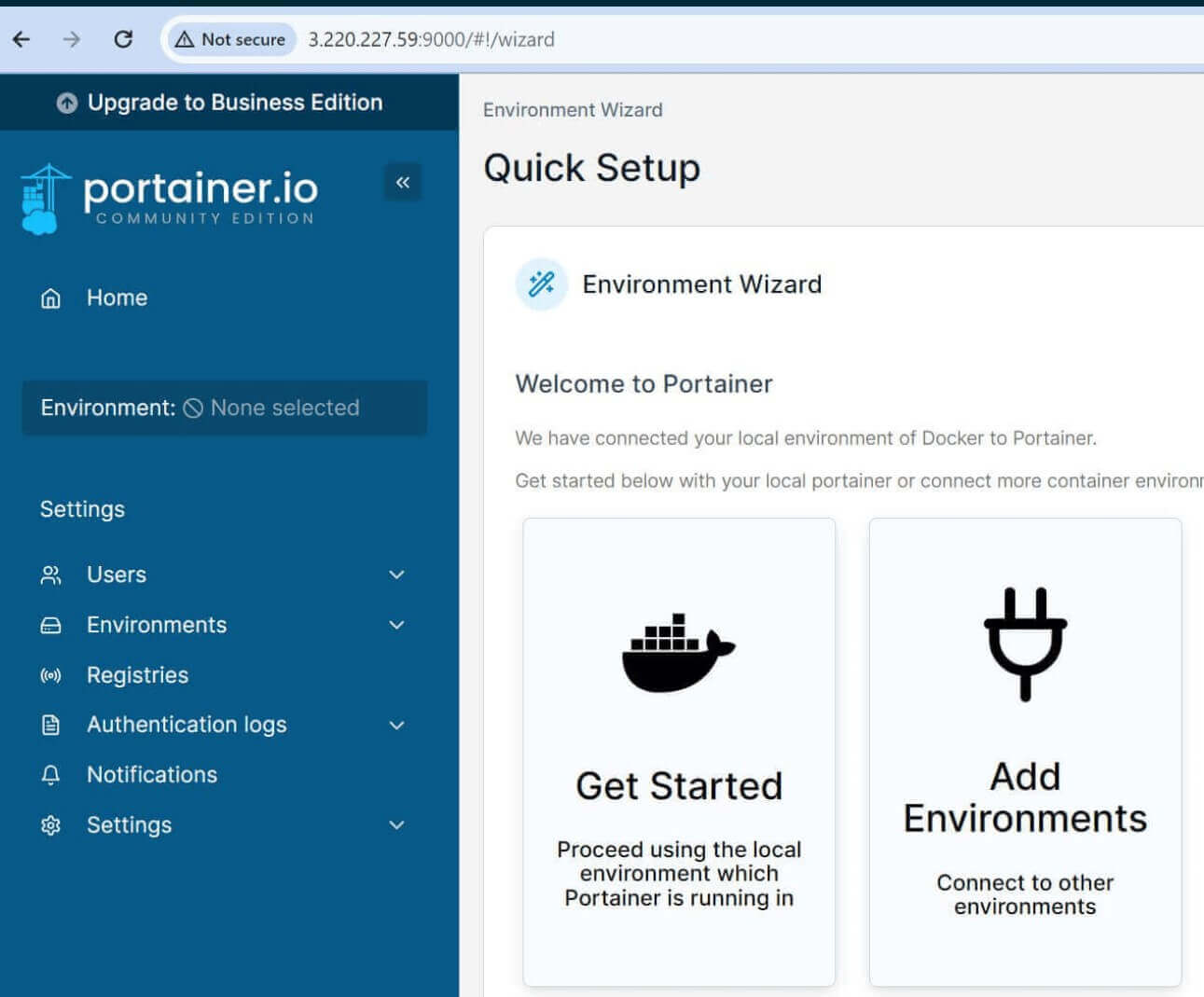Image resolution: width=1204 pixels, height=997 pixels.
Task: Click the browser forward arrow
Action: click(72, 39)
